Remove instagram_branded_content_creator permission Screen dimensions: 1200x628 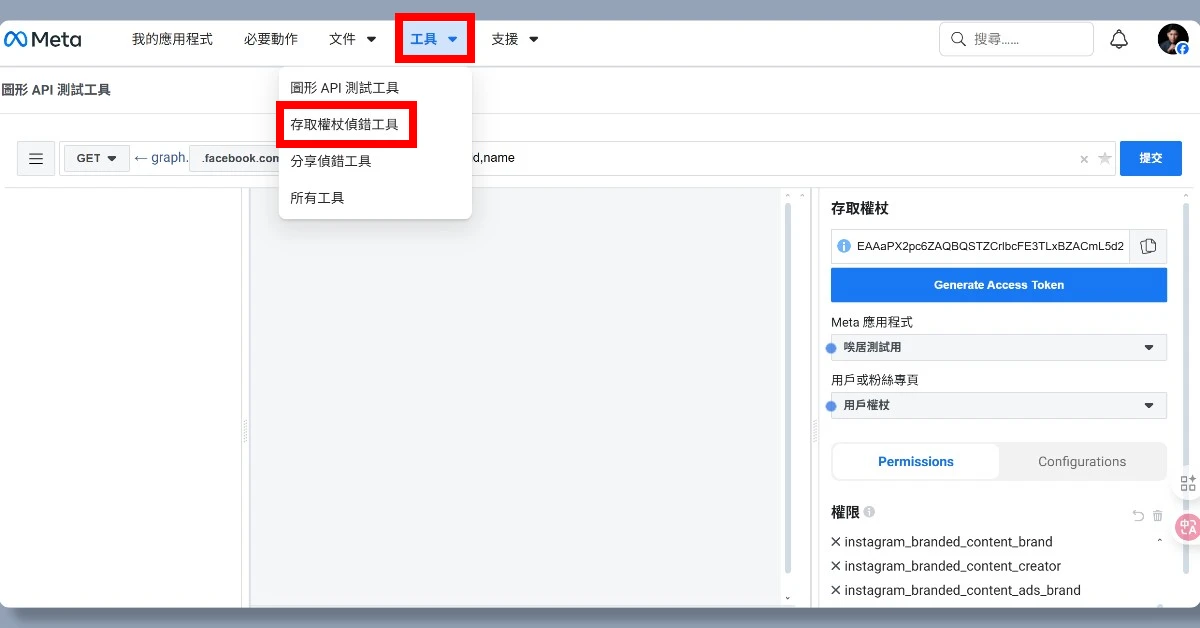tap(836, 566)
